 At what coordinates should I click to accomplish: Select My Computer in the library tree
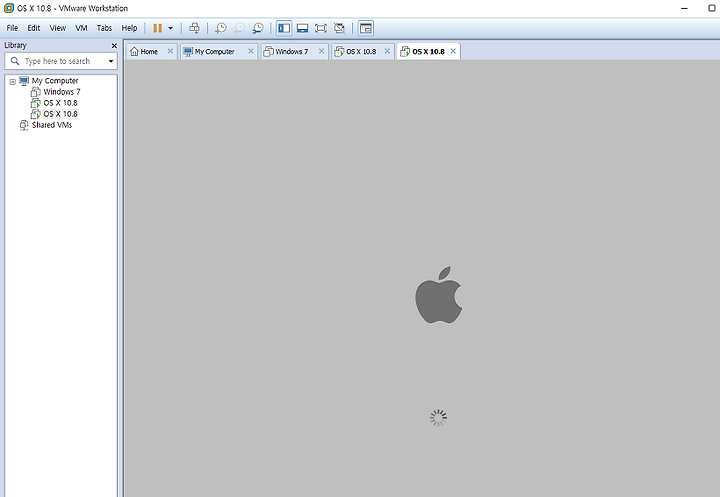pos(55,81)
